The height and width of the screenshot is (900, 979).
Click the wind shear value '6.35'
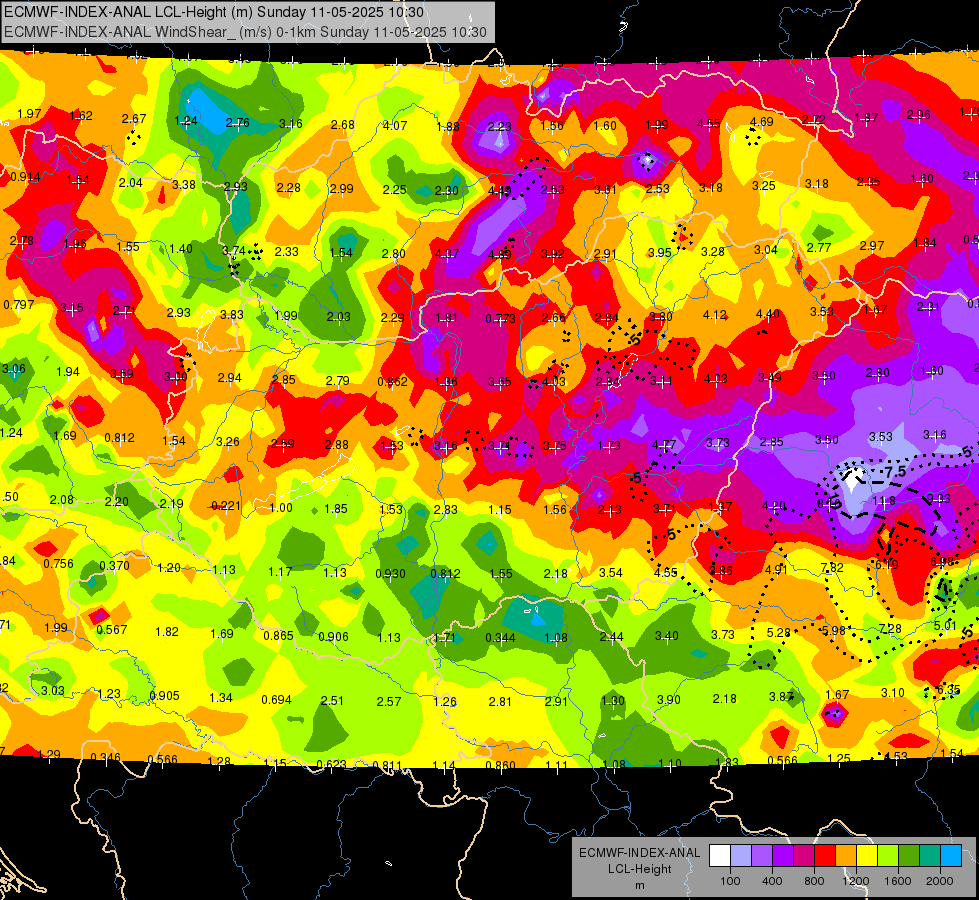coord(948,690)
